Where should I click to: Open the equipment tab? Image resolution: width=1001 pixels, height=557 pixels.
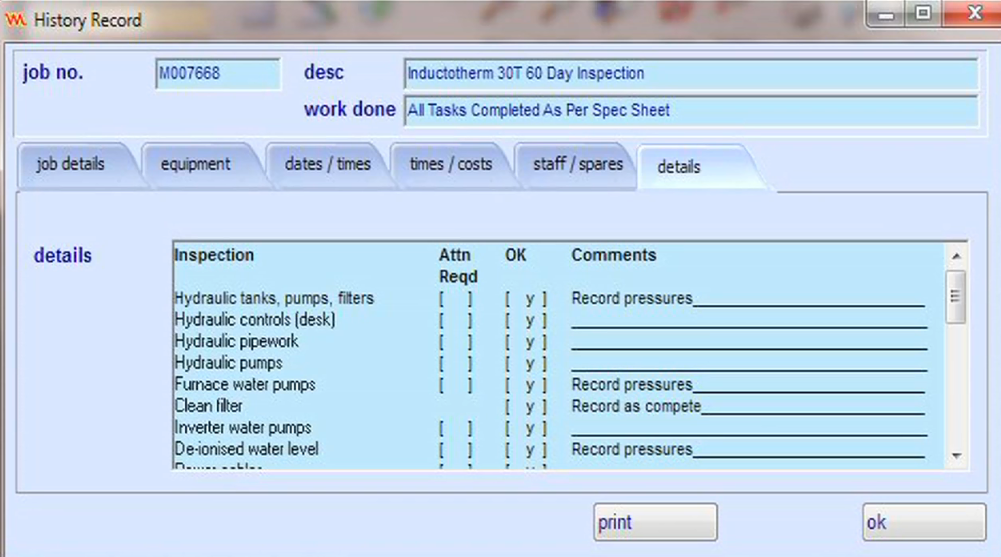195,165
